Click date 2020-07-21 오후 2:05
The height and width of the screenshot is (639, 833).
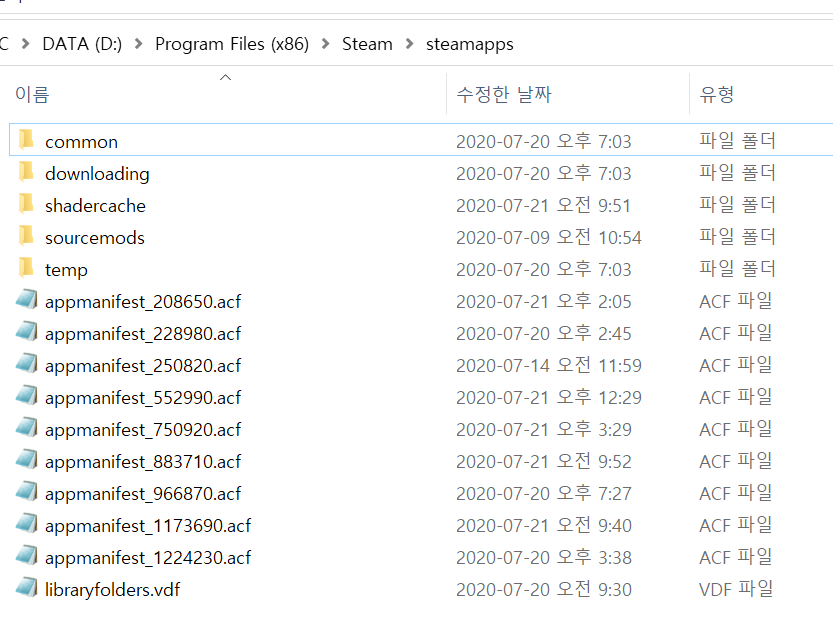coord(544,302)
